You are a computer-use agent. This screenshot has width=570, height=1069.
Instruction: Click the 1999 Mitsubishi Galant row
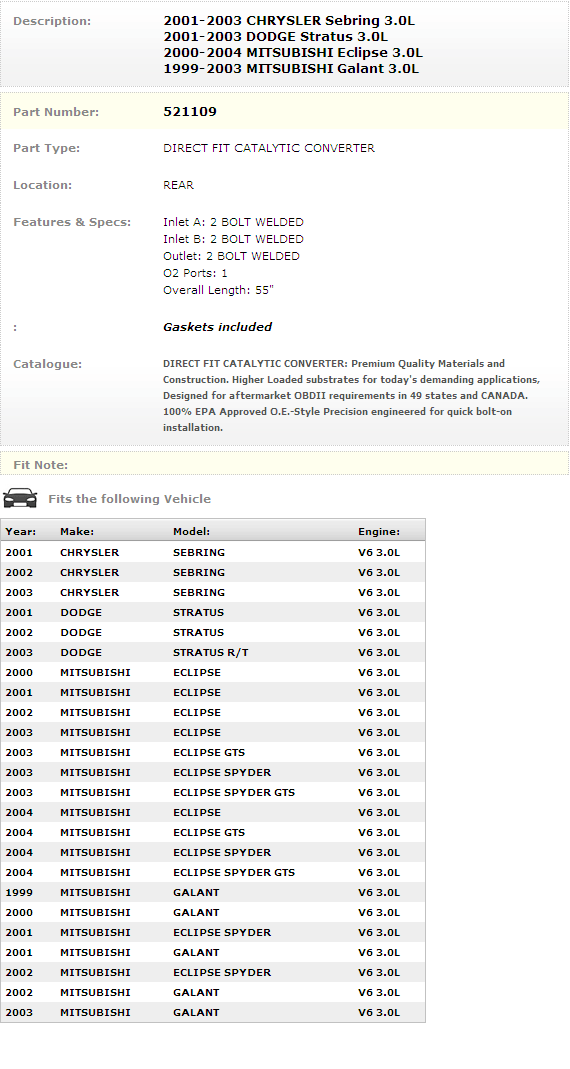point(213,892)
